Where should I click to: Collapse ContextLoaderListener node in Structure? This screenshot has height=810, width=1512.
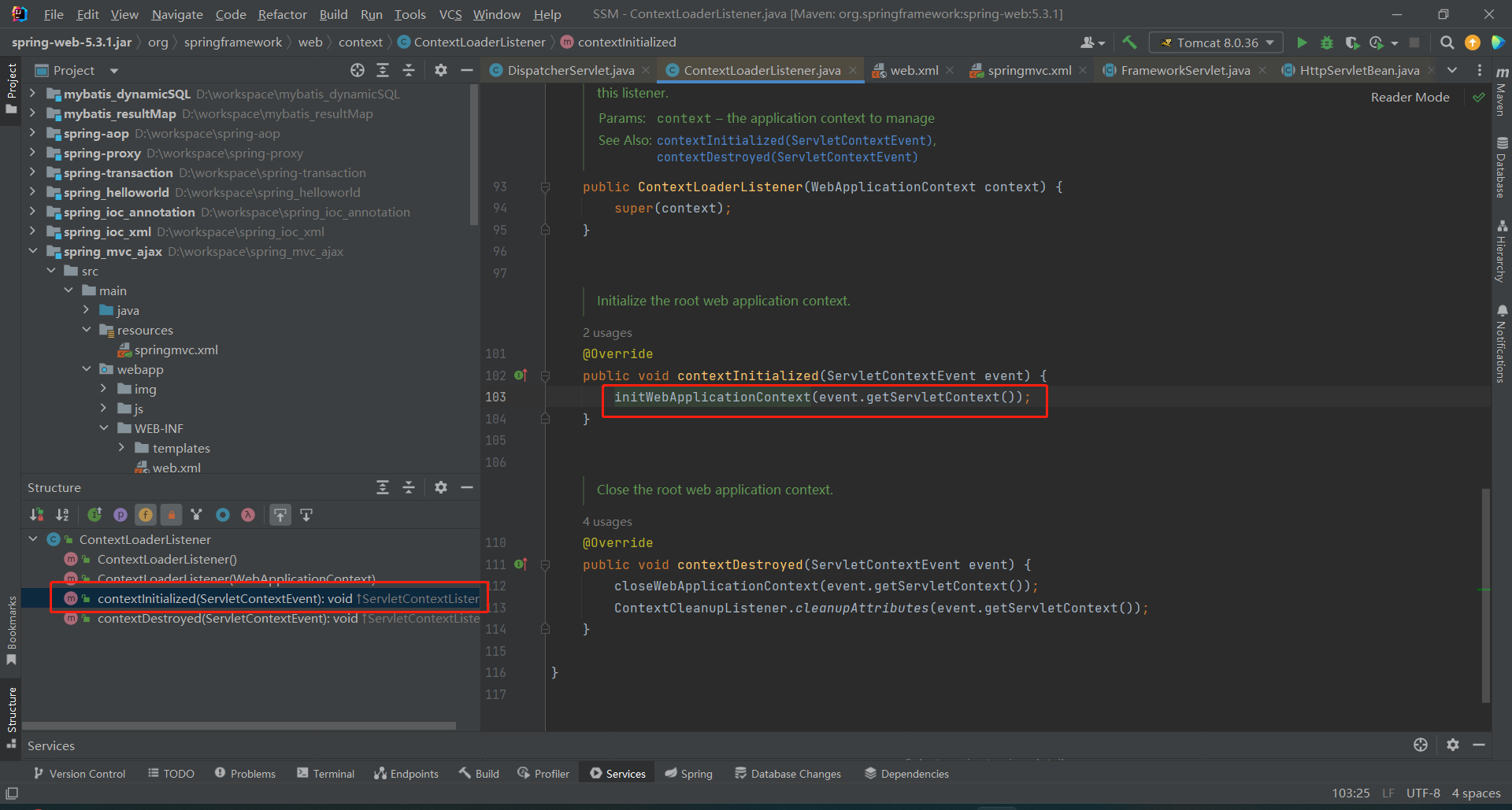pos(32,539)
